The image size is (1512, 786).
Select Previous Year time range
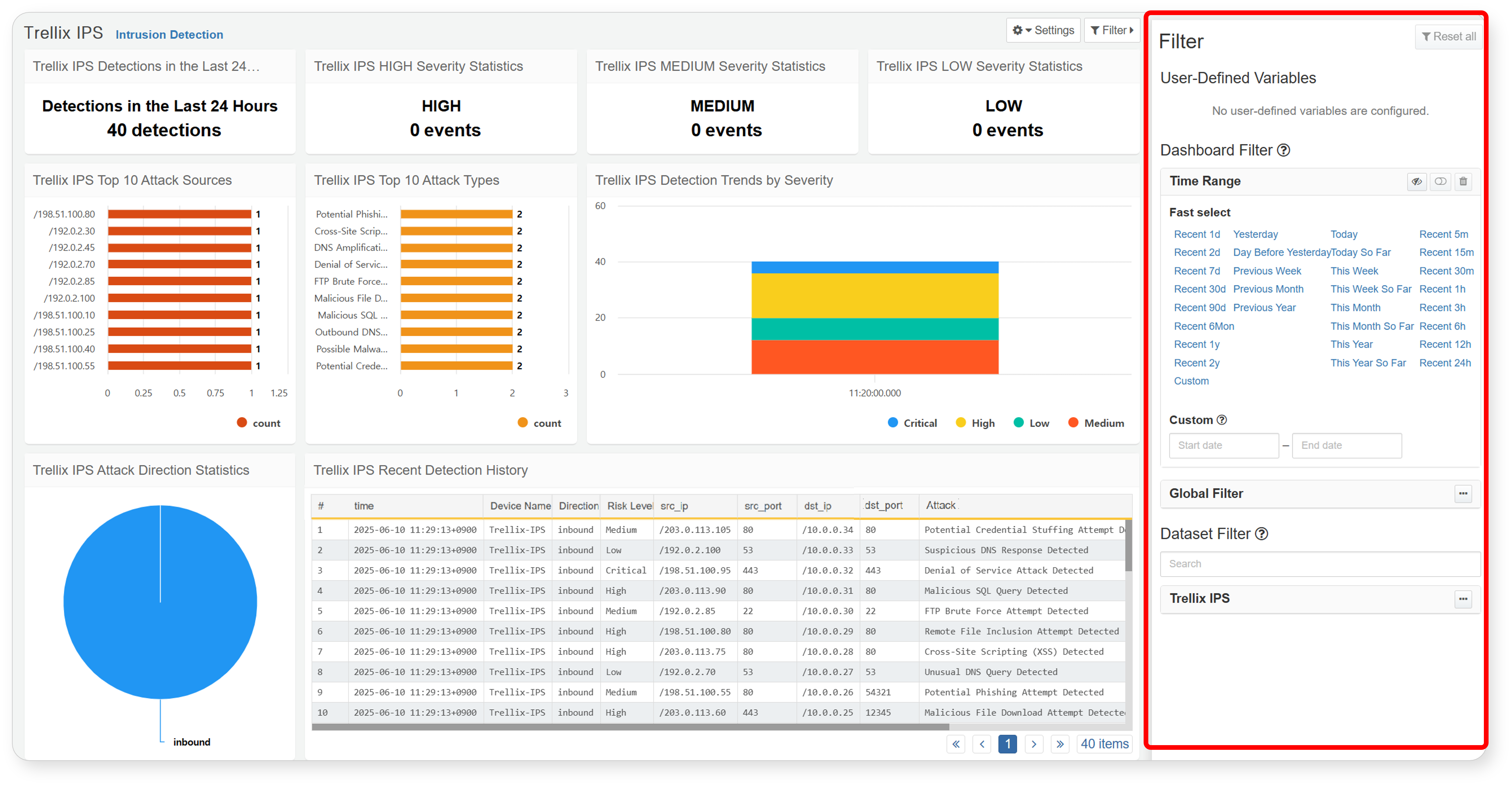point(1264,308)
